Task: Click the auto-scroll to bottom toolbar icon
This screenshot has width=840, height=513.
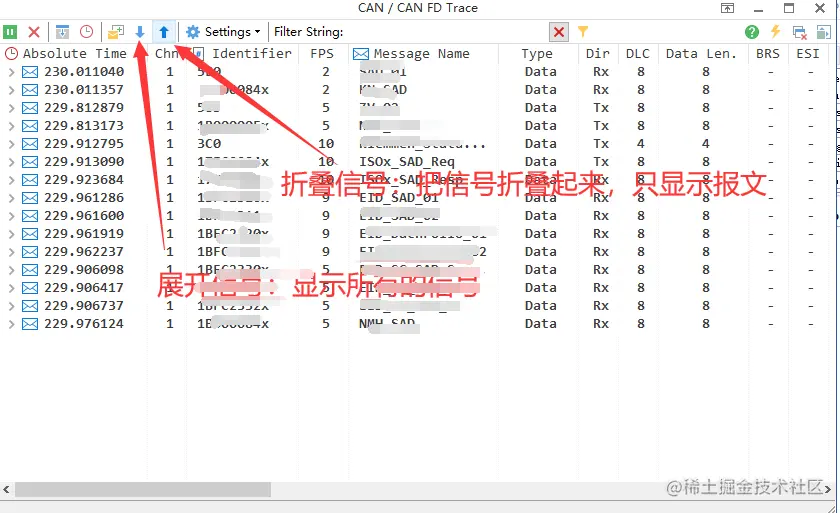Action: (x=62, y=32)
